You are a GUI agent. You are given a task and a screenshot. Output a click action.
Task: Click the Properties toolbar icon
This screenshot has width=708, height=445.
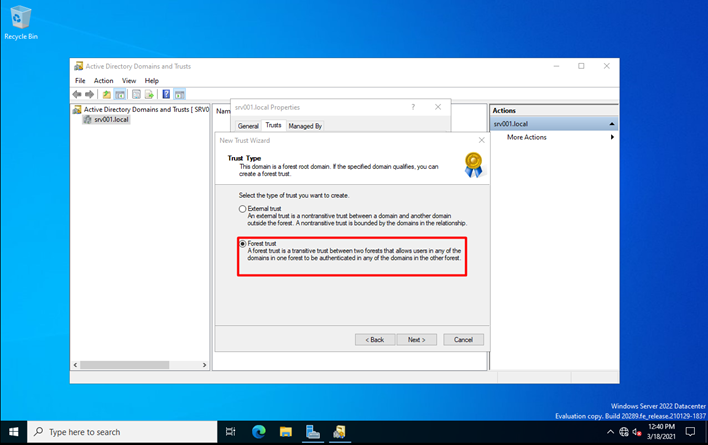pos(136,94)
